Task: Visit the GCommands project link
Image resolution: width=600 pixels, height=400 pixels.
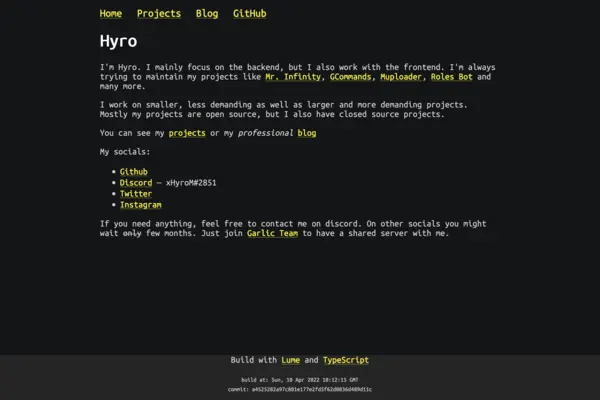Action: coord(351,77)
